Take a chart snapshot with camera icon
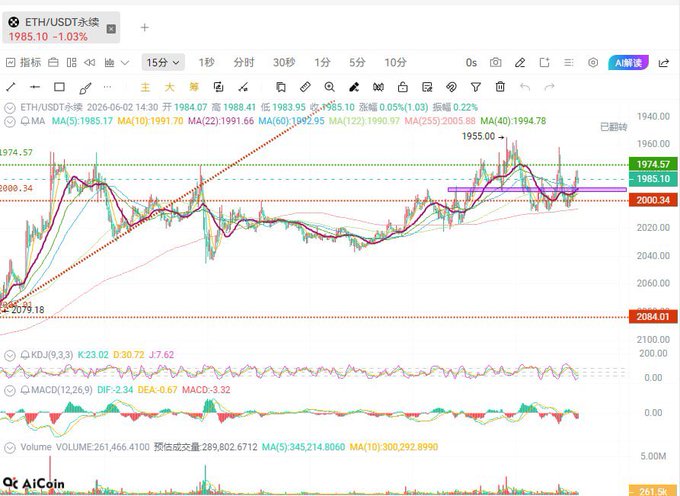 pyautogui.click(x=496, y=62)
